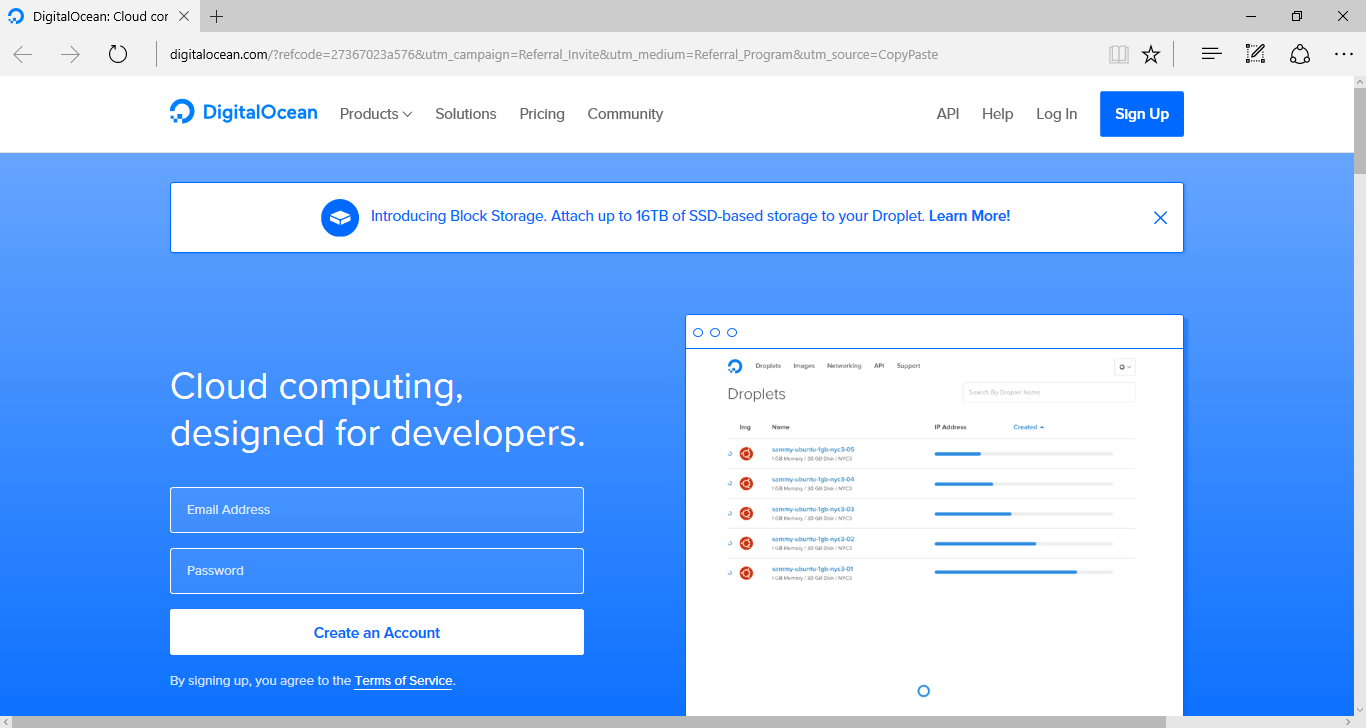Click the small DigitalOcean logo in the preview
Viewport: 1366px width, 728px height.
pos(735,366)
